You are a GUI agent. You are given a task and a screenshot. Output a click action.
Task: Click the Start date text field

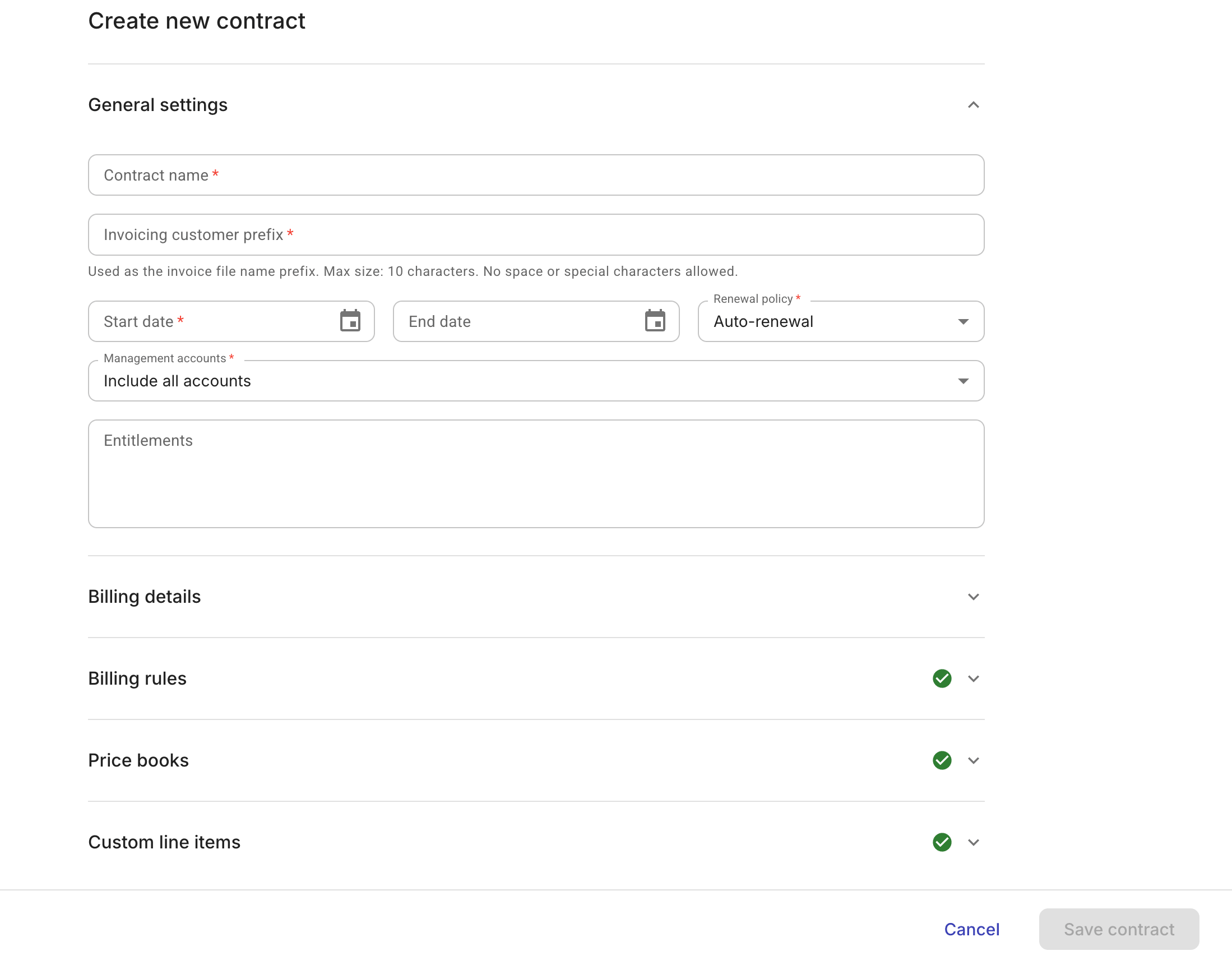point(214,322)
